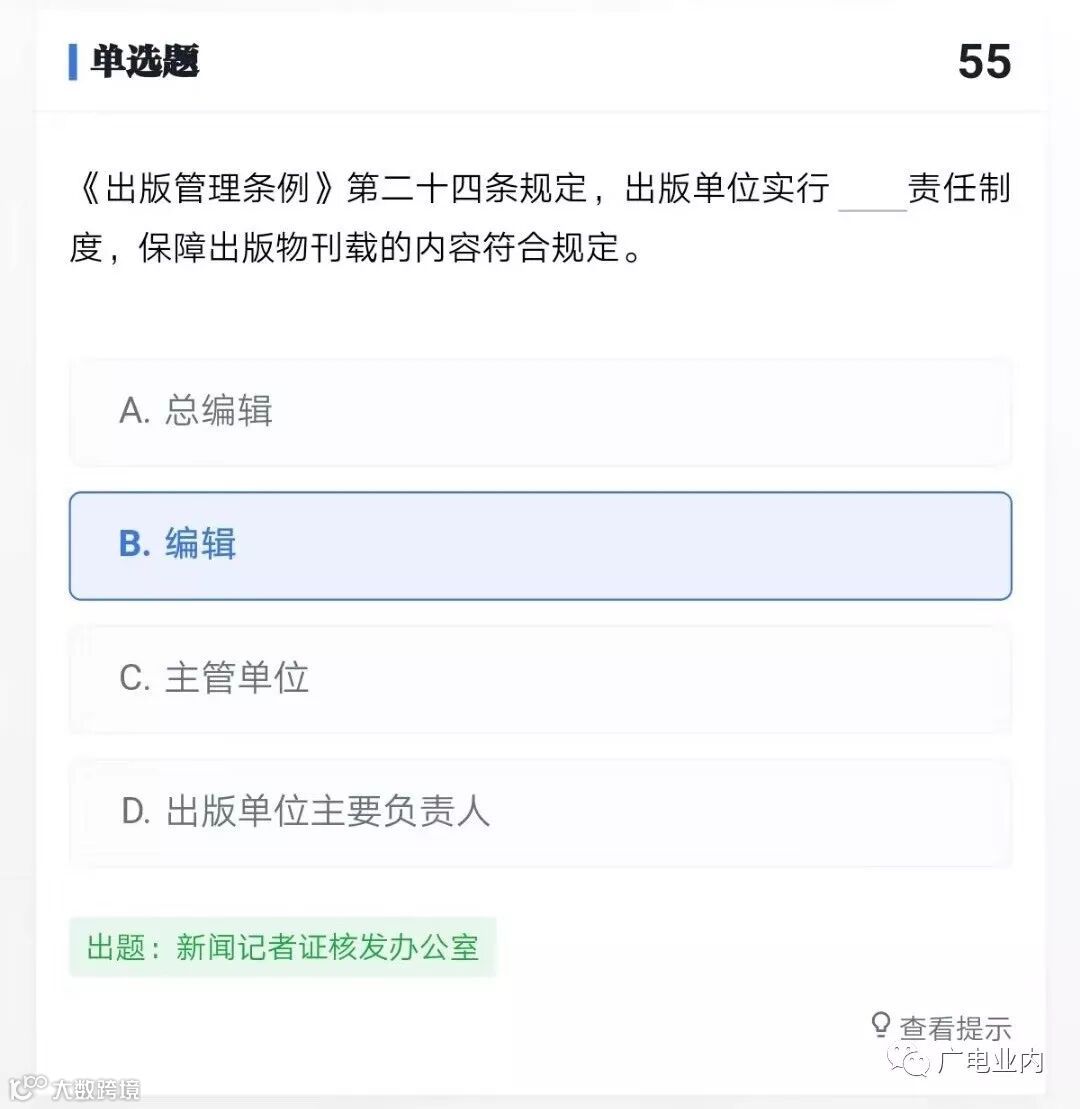Click the blue bar beside 单选题
This screenshot has width=1080, height=1109.
[x=73, y=62]
